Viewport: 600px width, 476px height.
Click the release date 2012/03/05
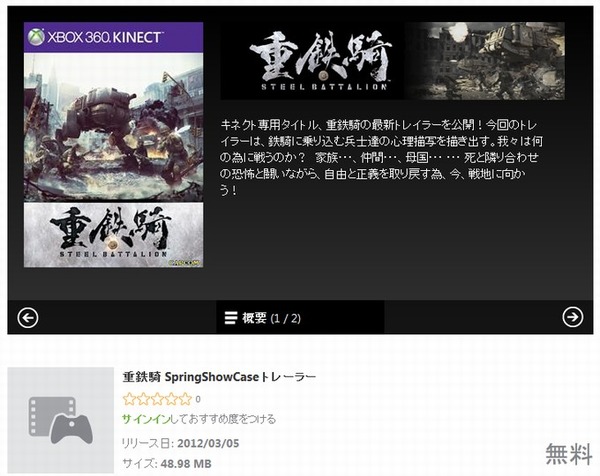click(208, 443)
